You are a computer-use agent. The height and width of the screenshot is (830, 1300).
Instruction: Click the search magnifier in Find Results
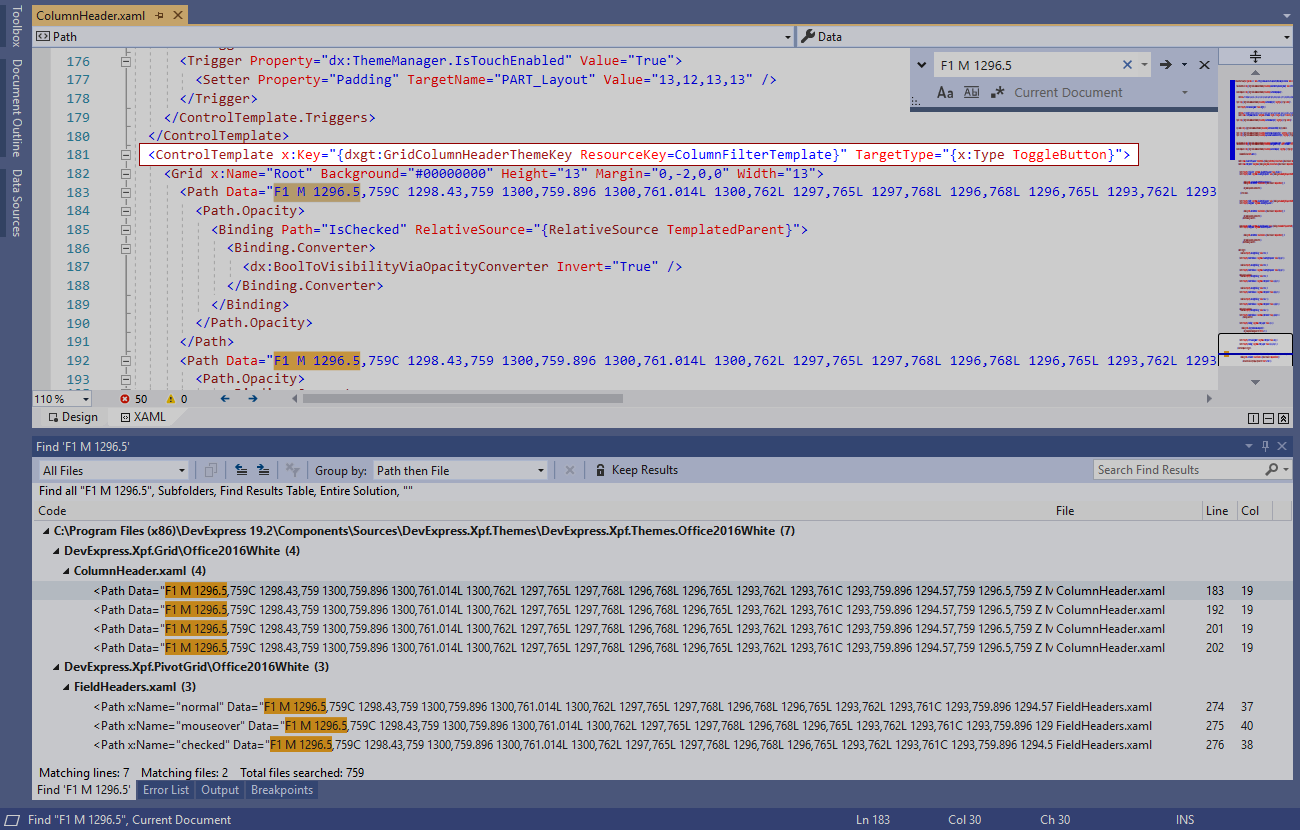[1272, 470]
